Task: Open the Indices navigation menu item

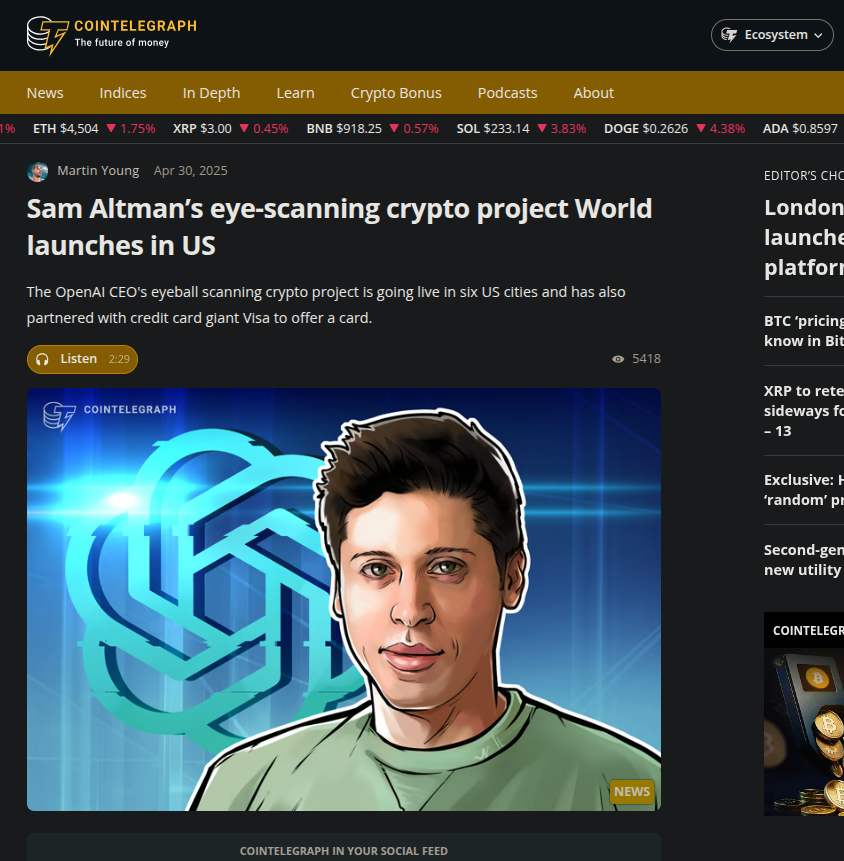Action: 123,93
